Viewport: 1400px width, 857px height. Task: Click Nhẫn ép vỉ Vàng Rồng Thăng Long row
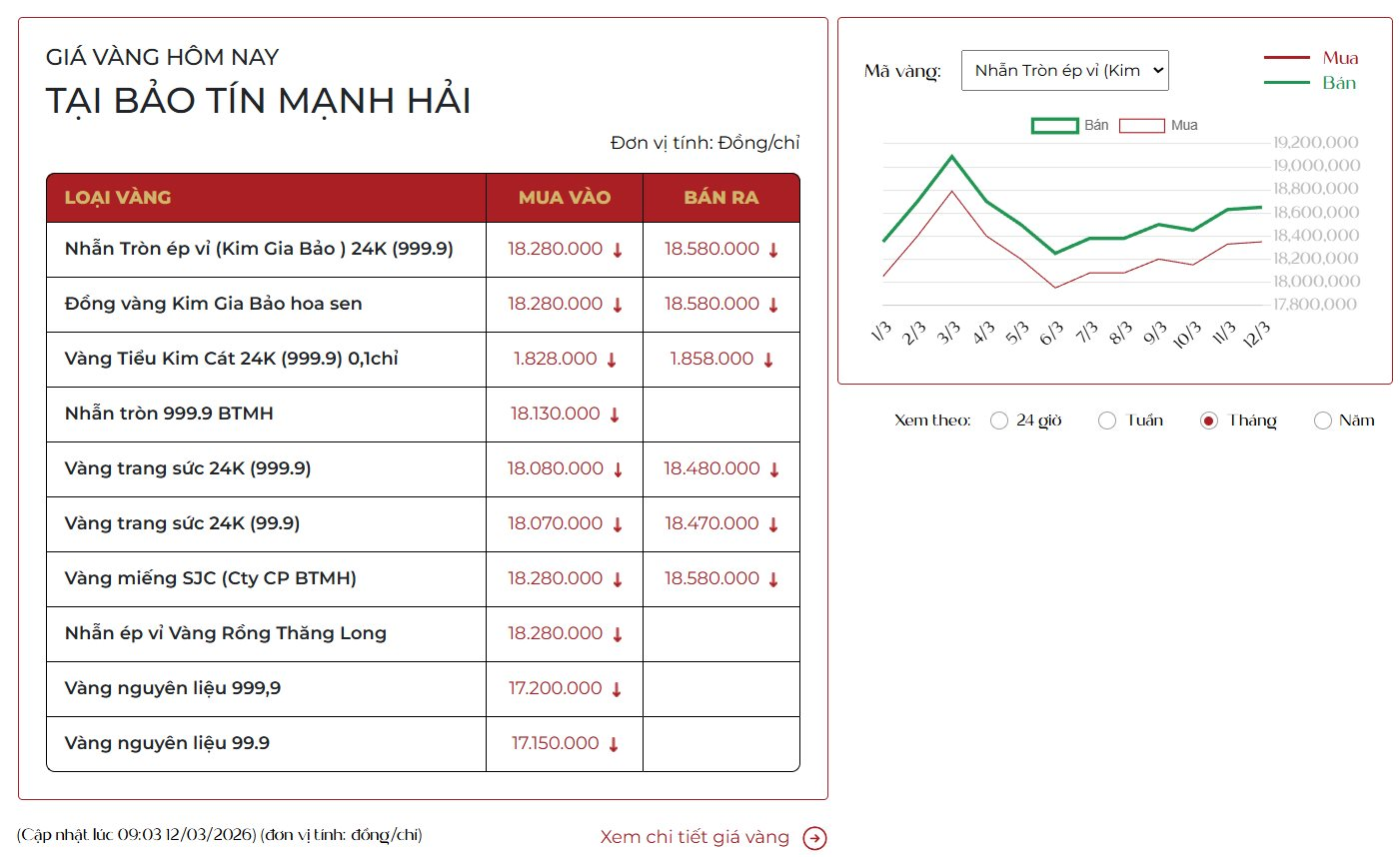(225, 633)
